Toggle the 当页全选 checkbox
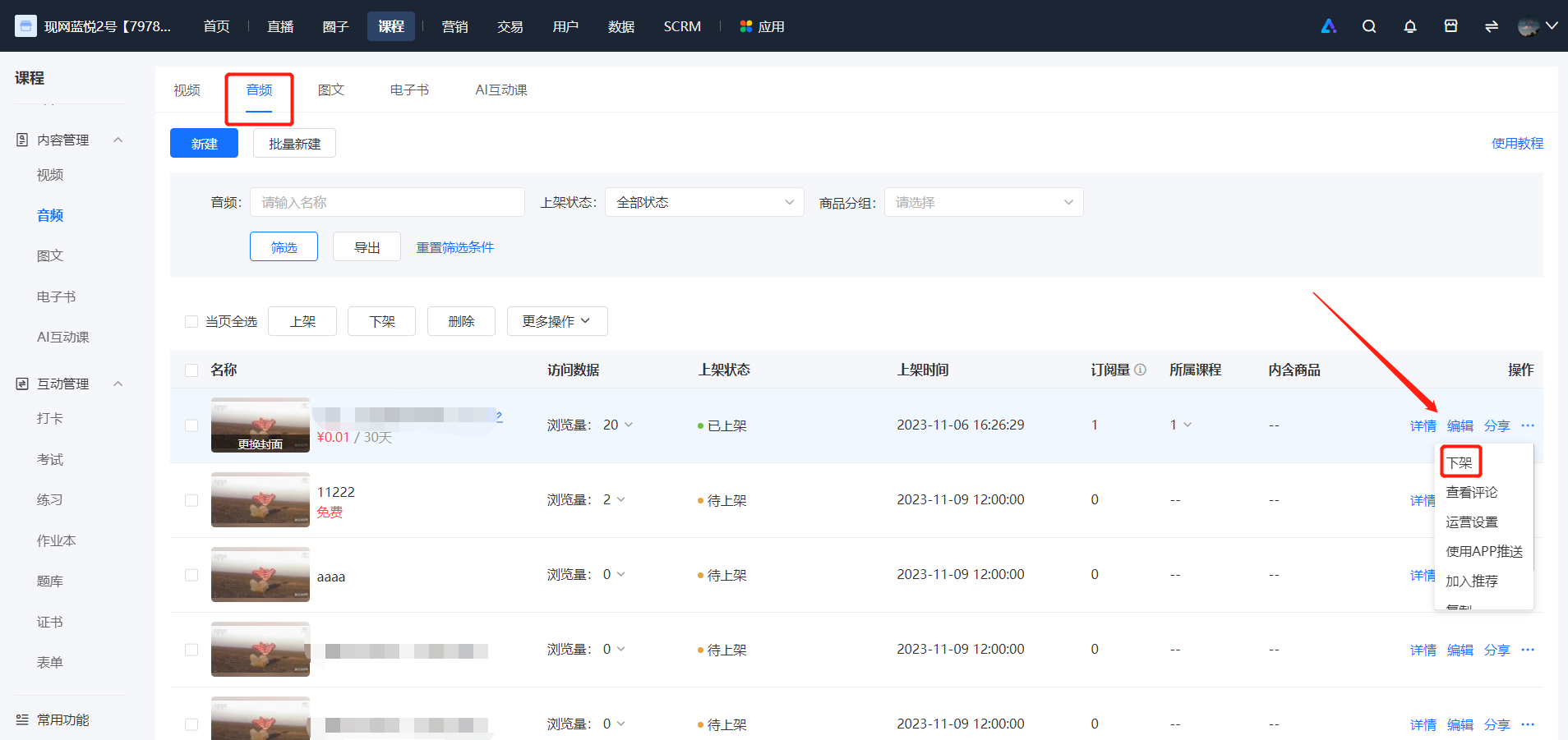The height and width of the screenshot is (740, 1568). tap(191, 322)
